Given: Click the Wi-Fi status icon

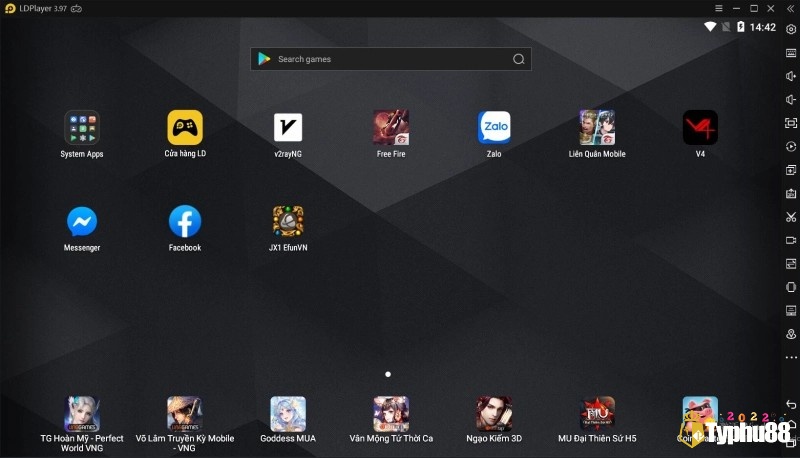Looking at the screenshot, I should pos(710,27).
